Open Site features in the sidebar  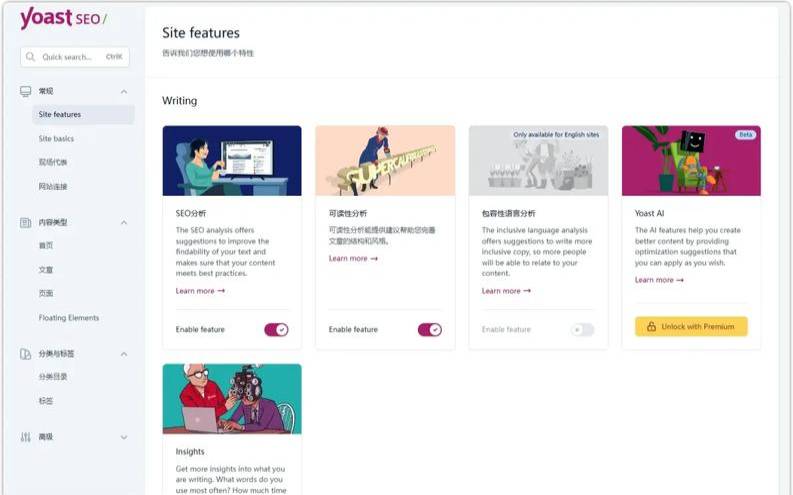click(x=83, y=114)
